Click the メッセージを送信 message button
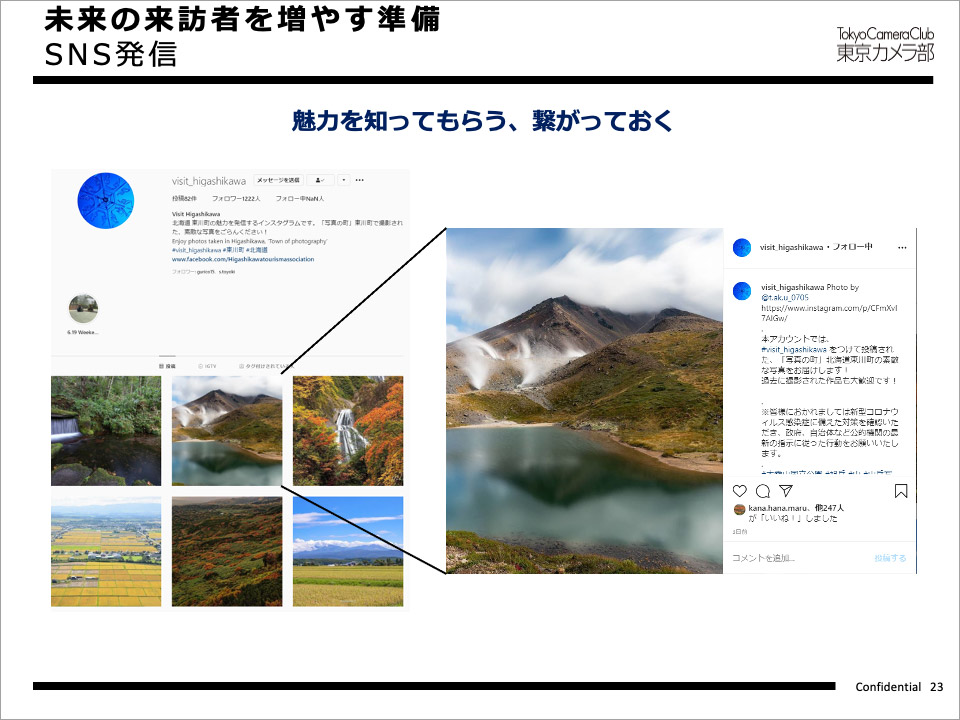This screenshot has height=720, width=960. click(277, 178)
